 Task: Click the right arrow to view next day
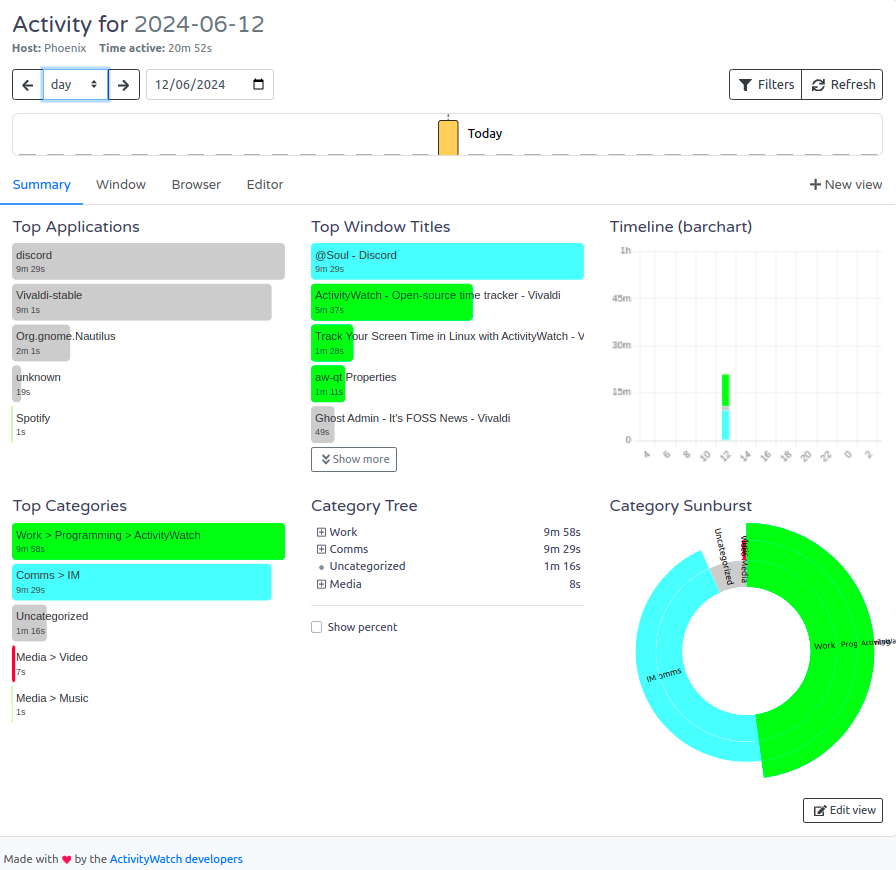(x=123, y=84)
